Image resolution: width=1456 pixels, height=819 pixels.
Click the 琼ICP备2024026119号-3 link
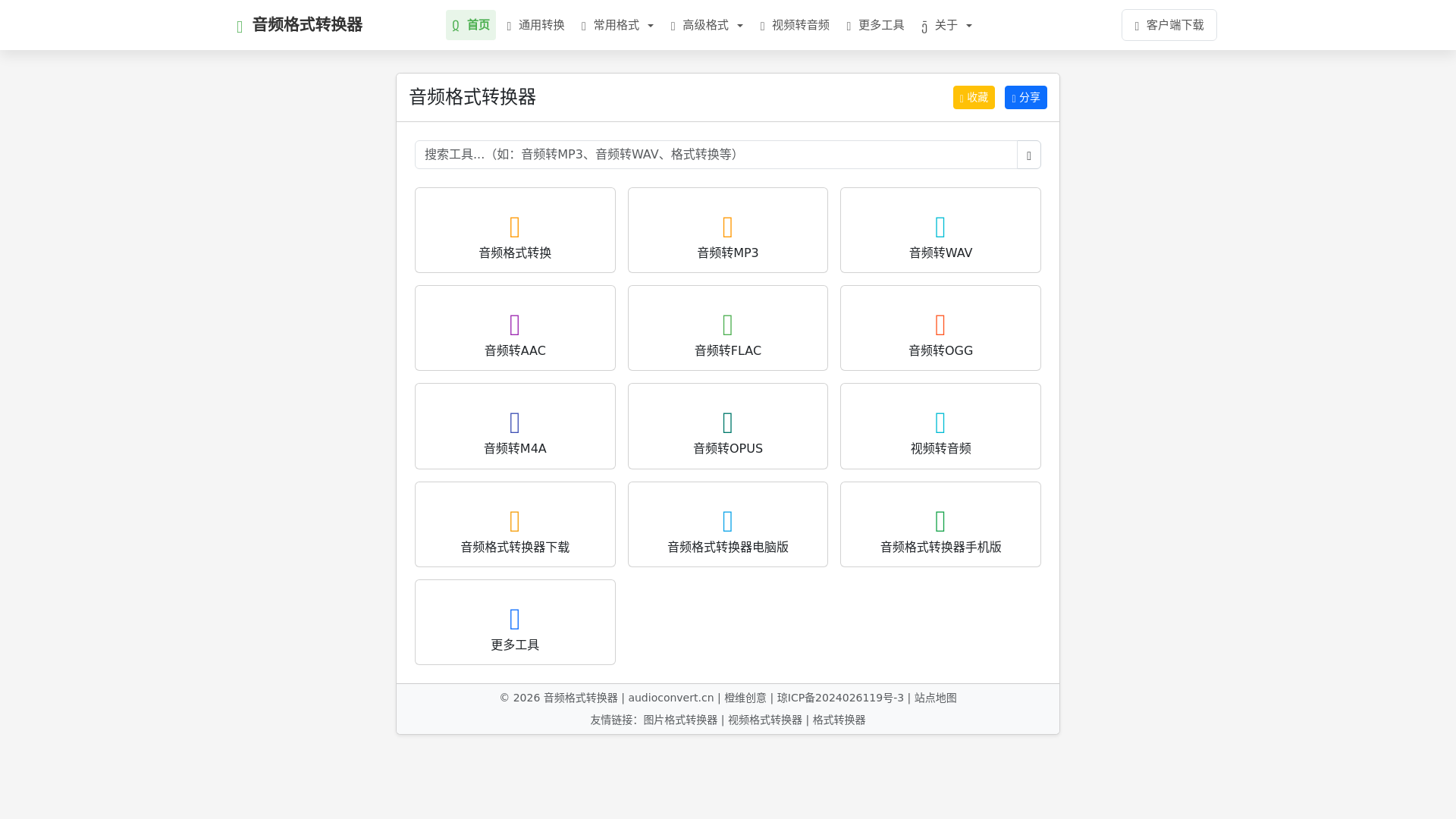[x=840, y=698]
